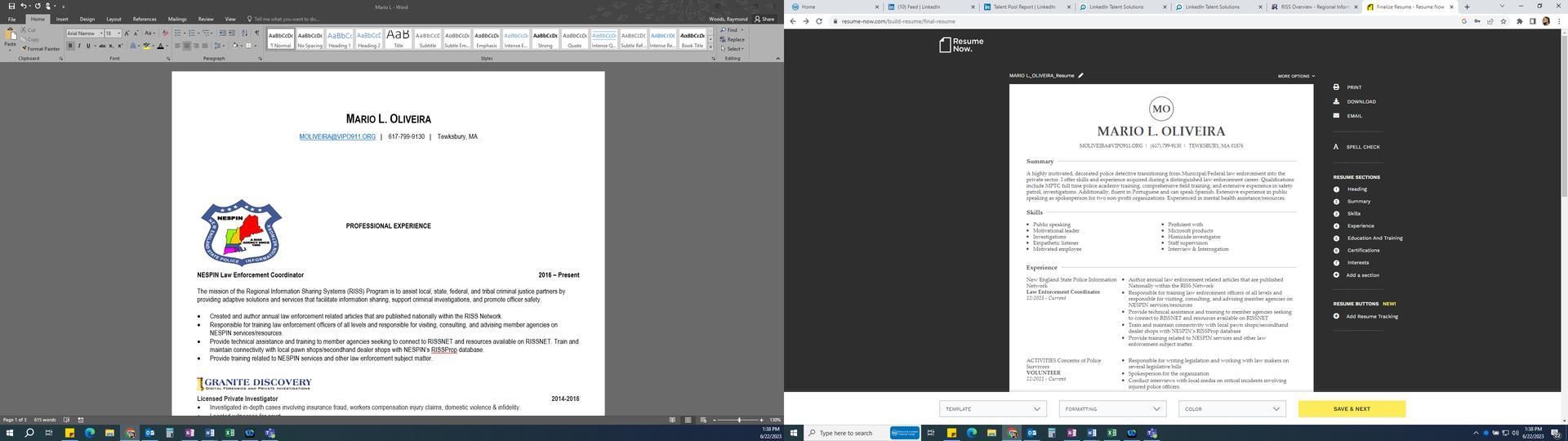Toggle Center alignment in Word
The height and width of the screenshot is (441, 1568).
pyautogui.click(x=187, y=46)
